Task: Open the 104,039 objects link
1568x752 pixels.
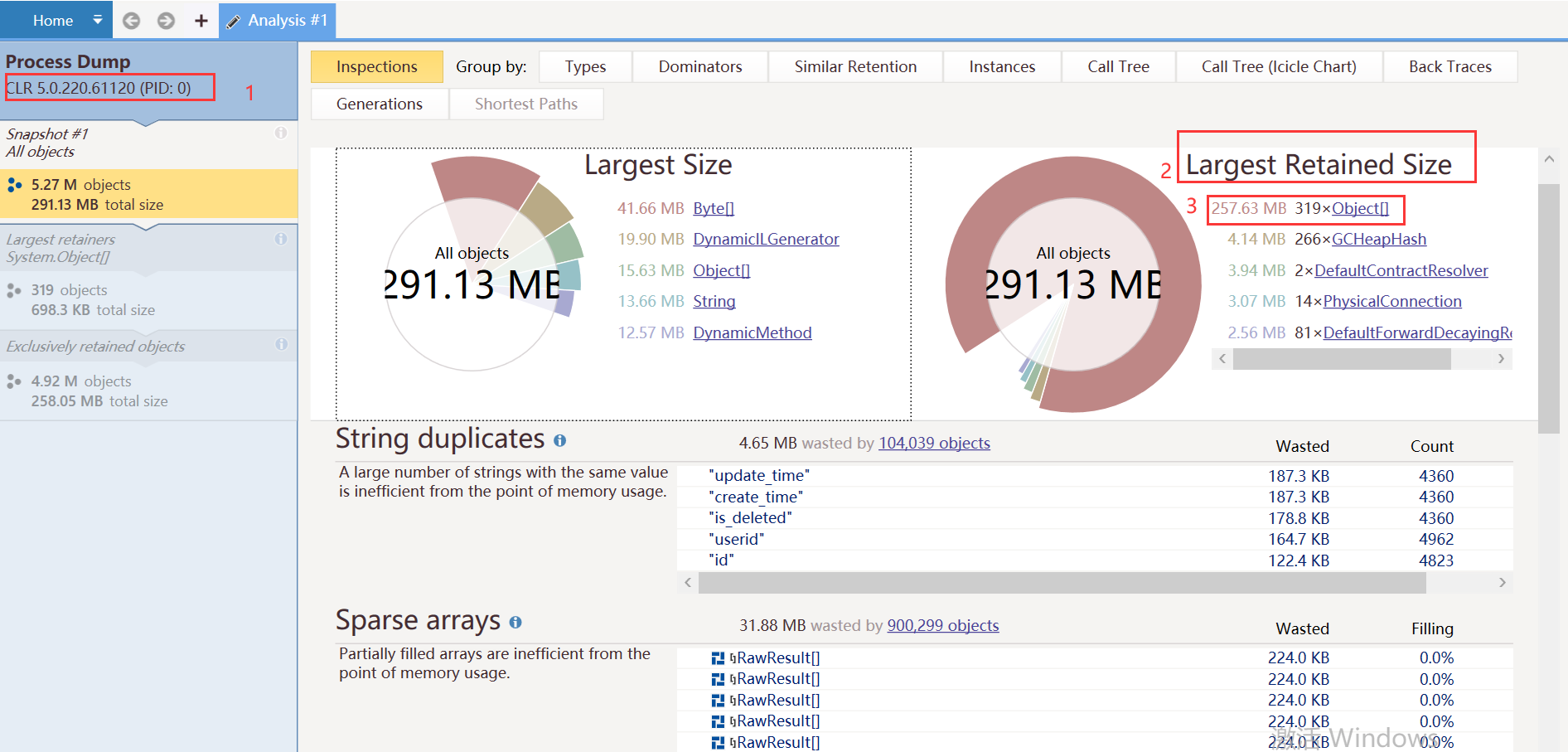Action: point(934,443)
